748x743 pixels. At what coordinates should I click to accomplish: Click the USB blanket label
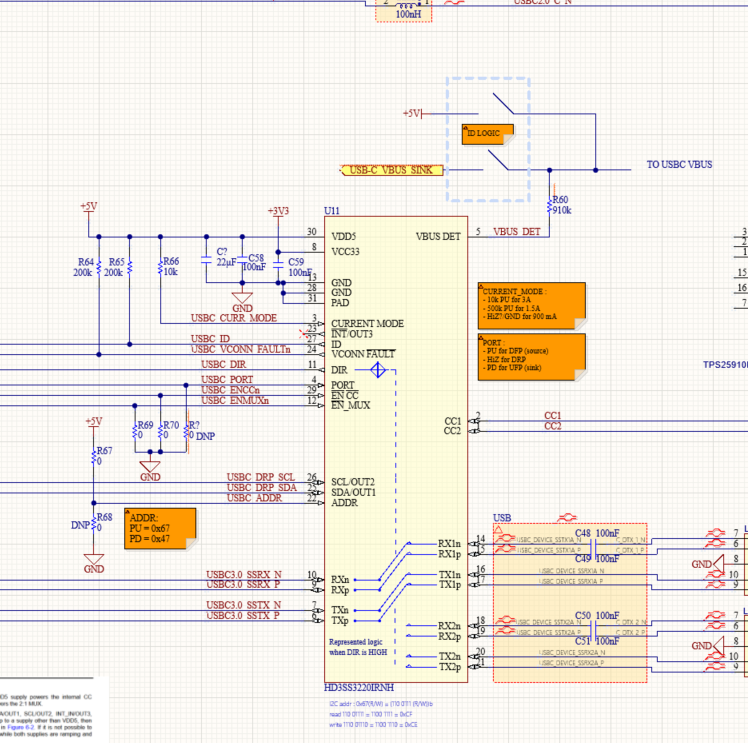click(502, 517)
